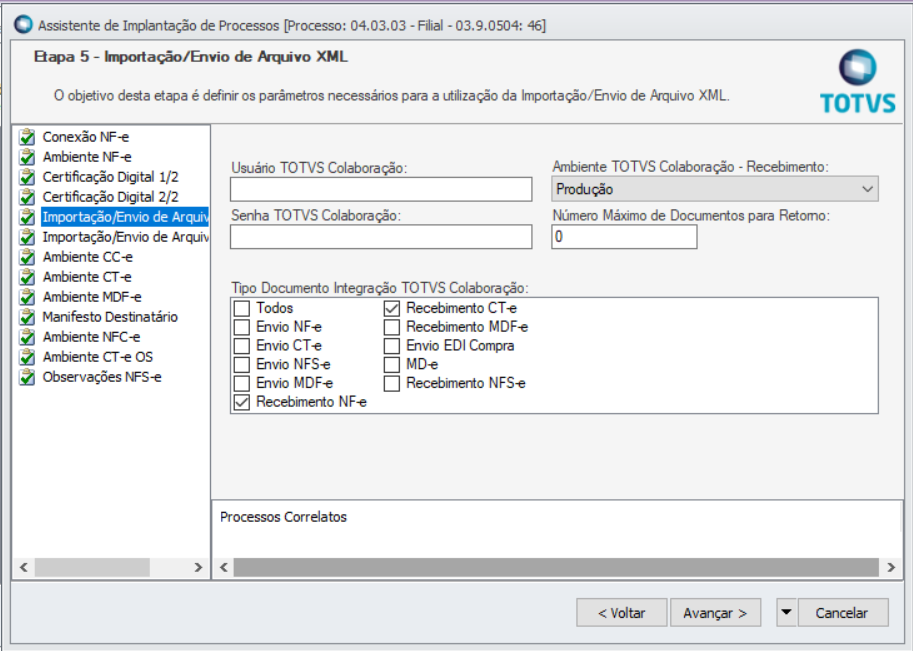Go to Ambiente NFC-e step
This screenshot has width=913, height=651.
91,337
